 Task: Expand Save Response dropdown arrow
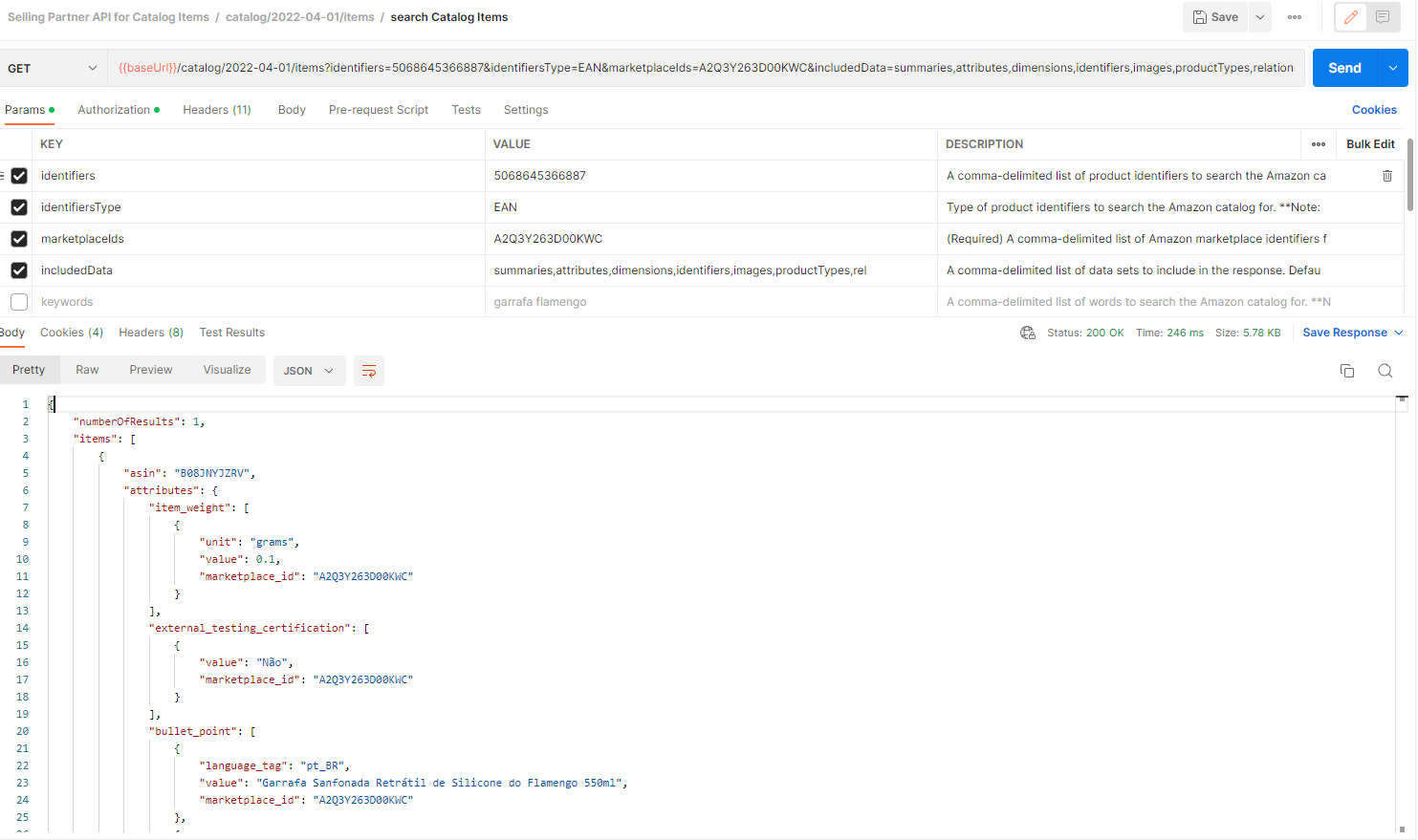coord(1399,333)
